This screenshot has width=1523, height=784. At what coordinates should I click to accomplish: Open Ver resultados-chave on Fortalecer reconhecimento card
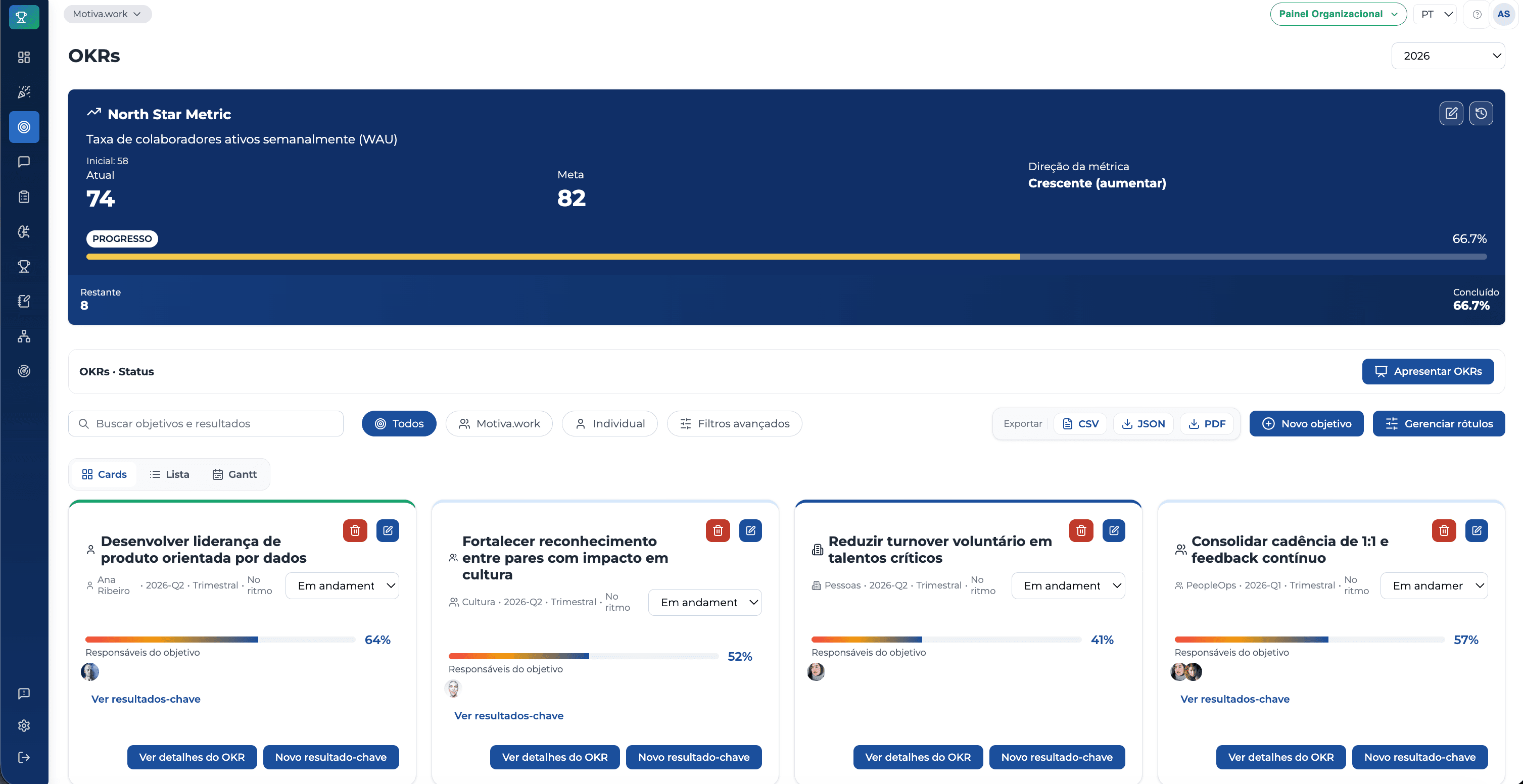point(508,715)
